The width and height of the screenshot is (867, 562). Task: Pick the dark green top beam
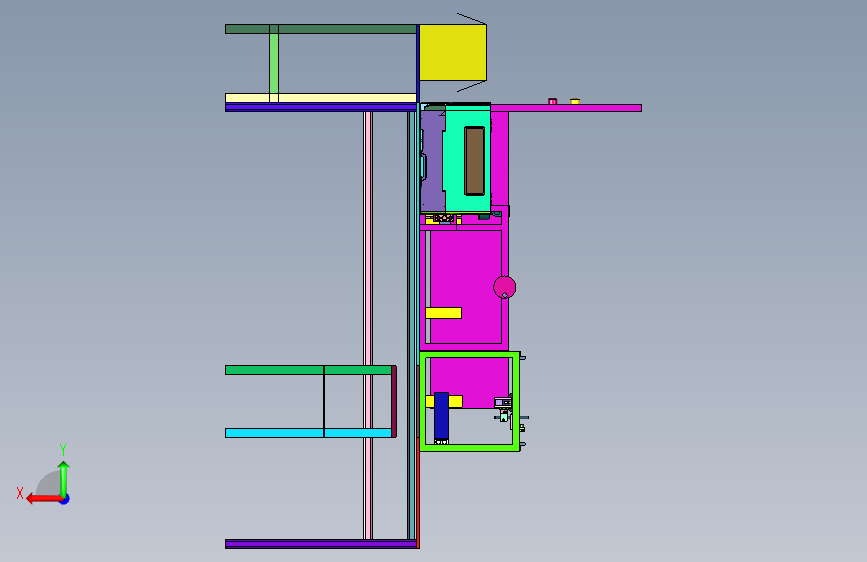coord(321,29)
